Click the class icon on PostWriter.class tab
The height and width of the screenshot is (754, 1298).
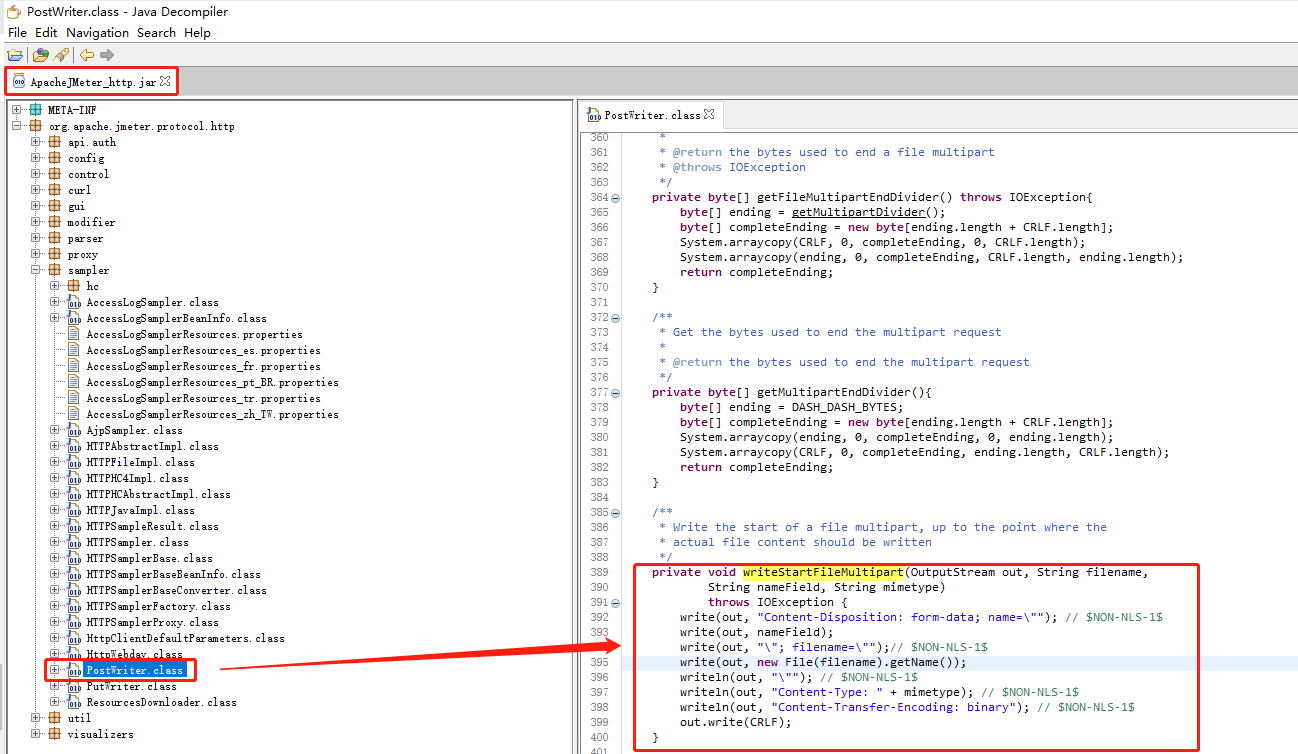point(594,115)
